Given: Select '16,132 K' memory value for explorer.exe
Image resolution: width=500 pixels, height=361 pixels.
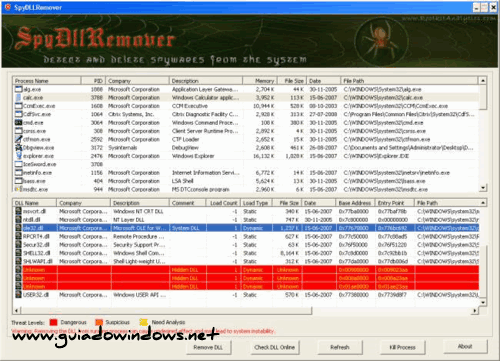Looking at the screenshot, I should pyautogui.click(x=264, y=156).
